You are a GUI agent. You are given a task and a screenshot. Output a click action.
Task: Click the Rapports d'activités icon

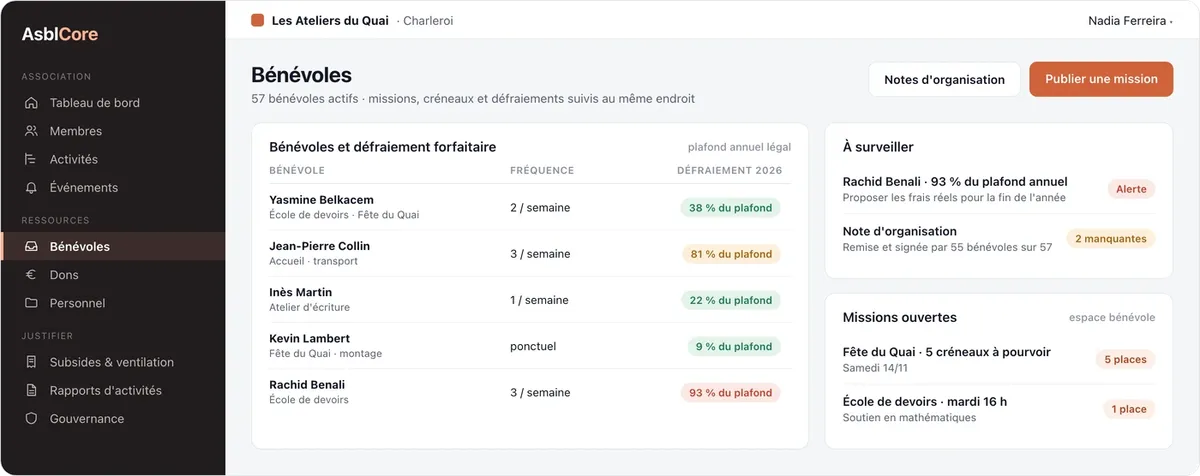31,391
